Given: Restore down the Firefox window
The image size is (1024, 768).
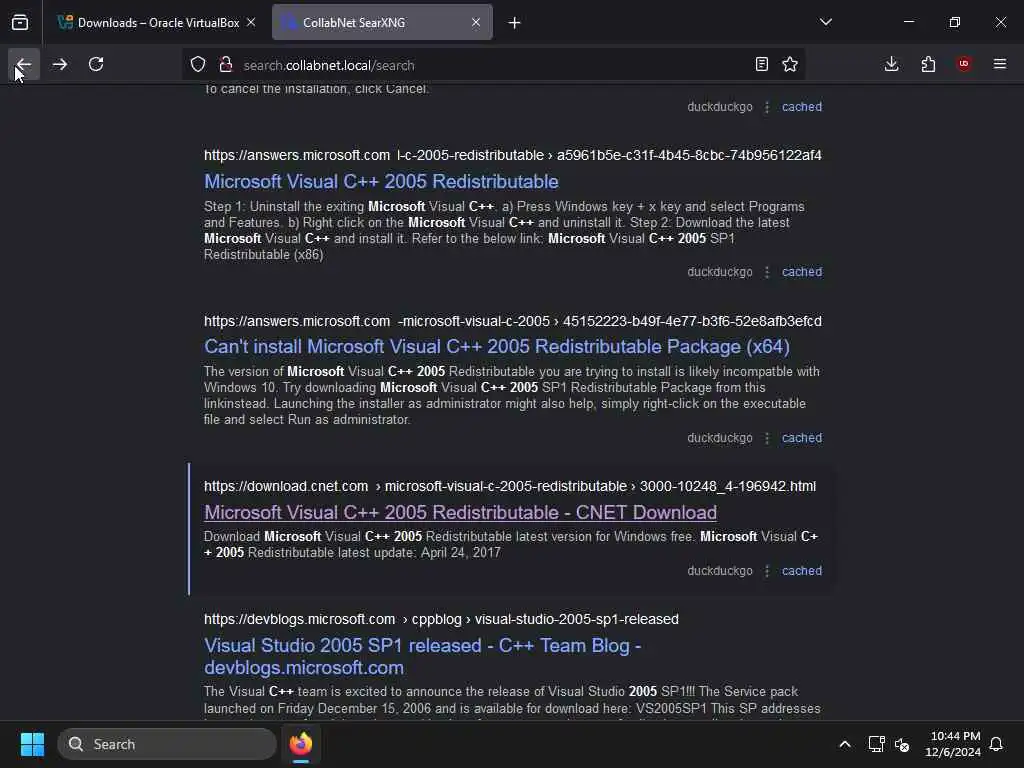Looking at the screenshot, I should click(x=955, y=22).
